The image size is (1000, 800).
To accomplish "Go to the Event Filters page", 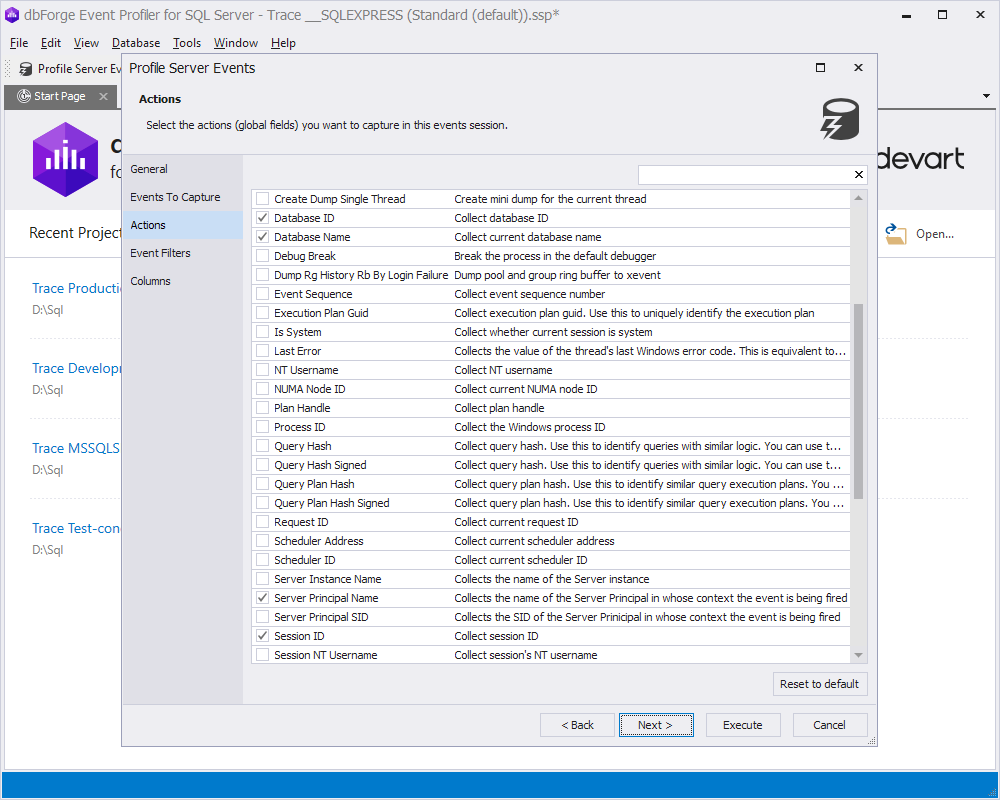I will pos(182,253).
